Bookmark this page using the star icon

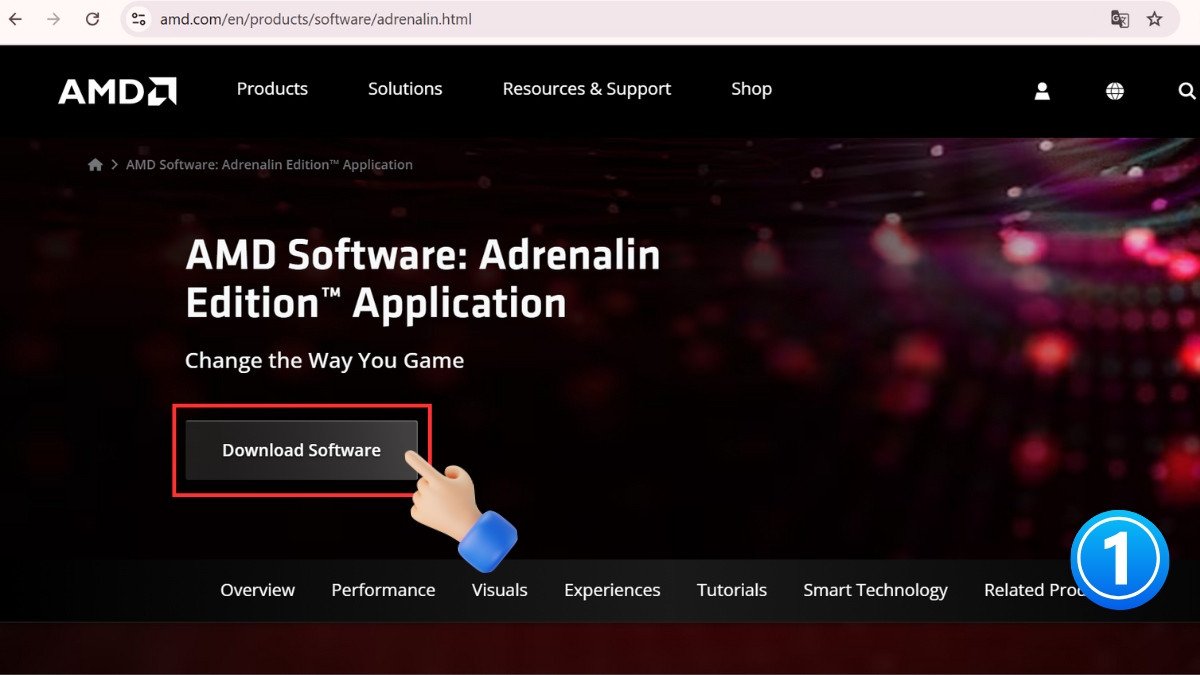[x=1155, y=18]
